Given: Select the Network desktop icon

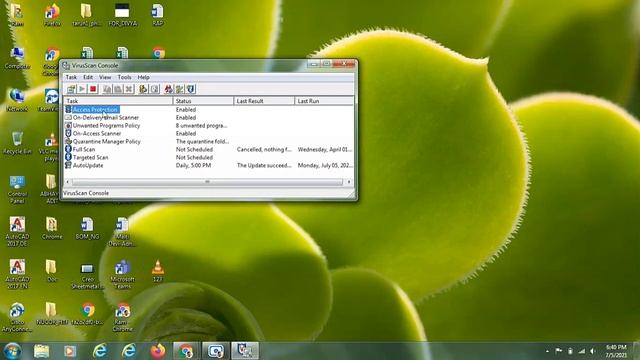Looking at the screenshot, I should point(17,100).
